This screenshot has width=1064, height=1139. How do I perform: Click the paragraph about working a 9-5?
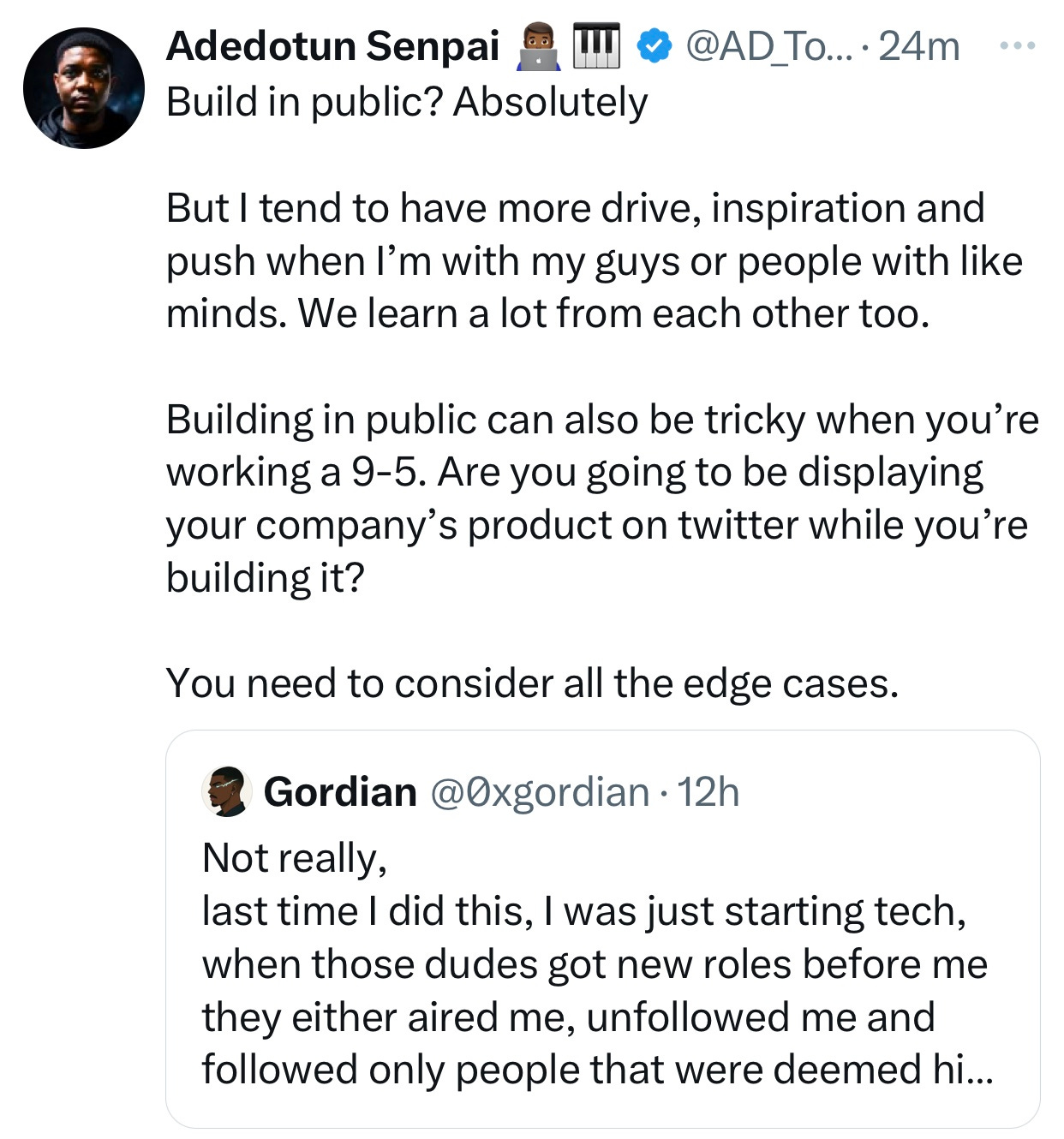(x=600, y=498)
